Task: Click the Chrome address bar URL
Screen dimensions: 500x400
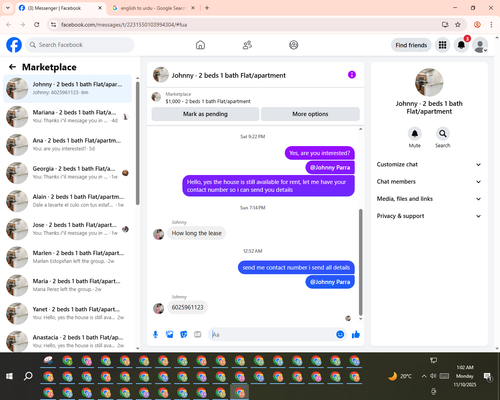Action: 124,25
